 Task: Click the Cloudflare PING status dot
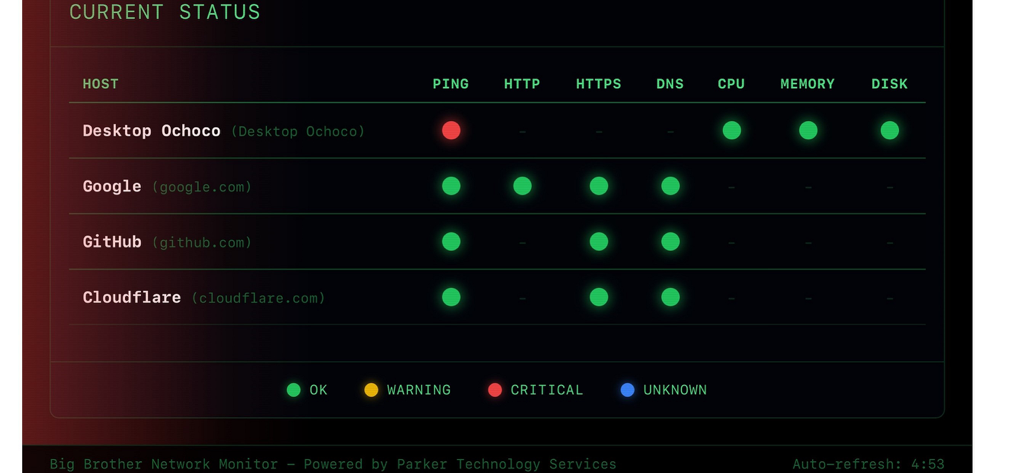tap(451, 297)
